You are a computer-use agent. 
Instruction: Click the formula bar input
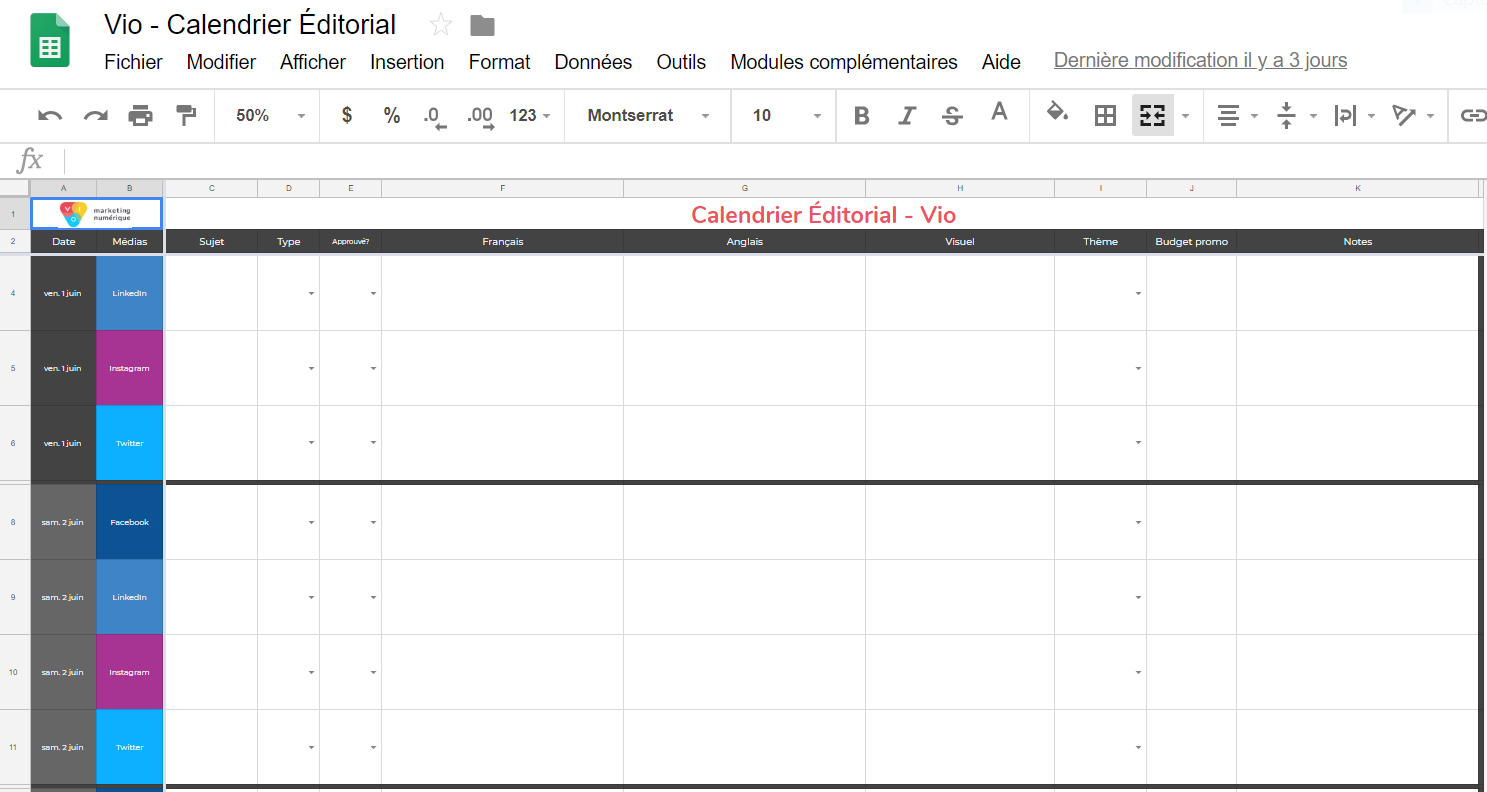(x=775, y=161)
